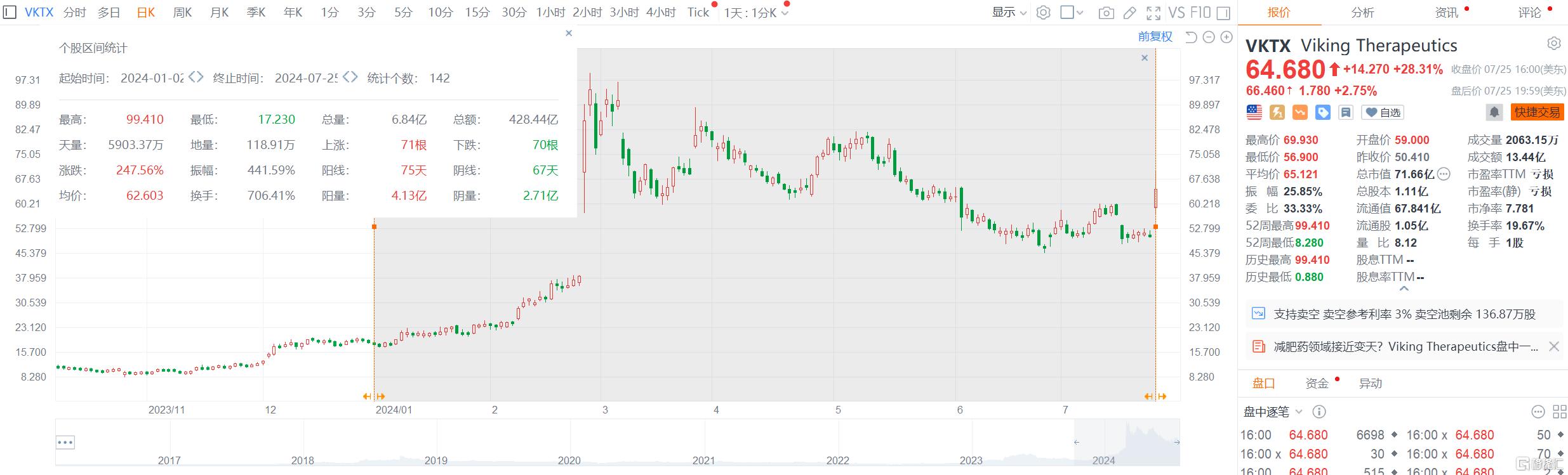Select the 1小时 interval

550,13
